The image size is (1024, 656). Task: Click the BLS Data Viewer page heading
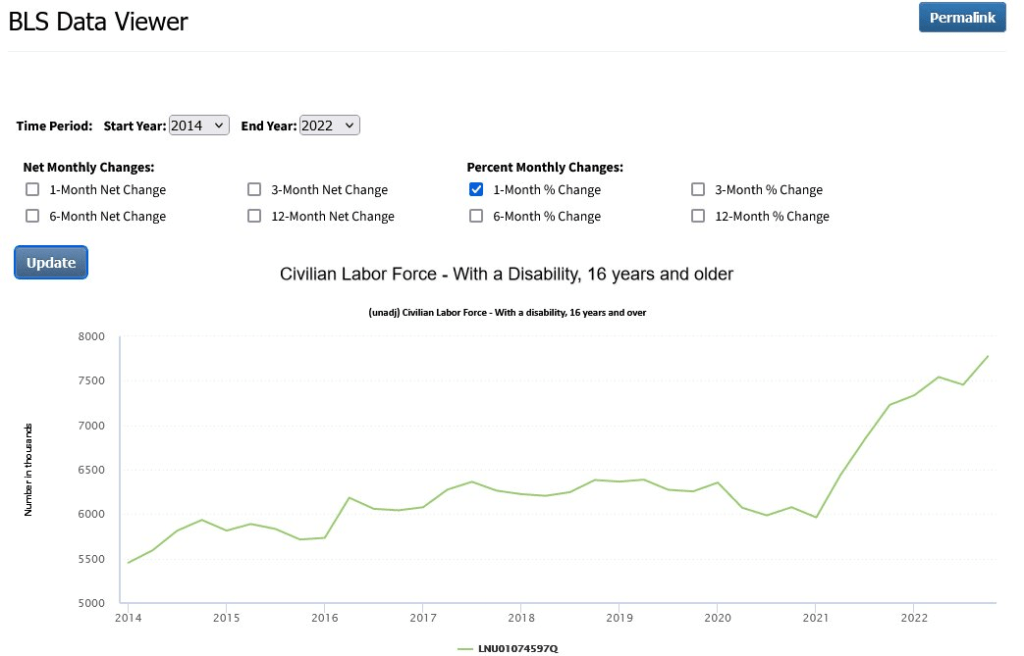pos(98,21)
